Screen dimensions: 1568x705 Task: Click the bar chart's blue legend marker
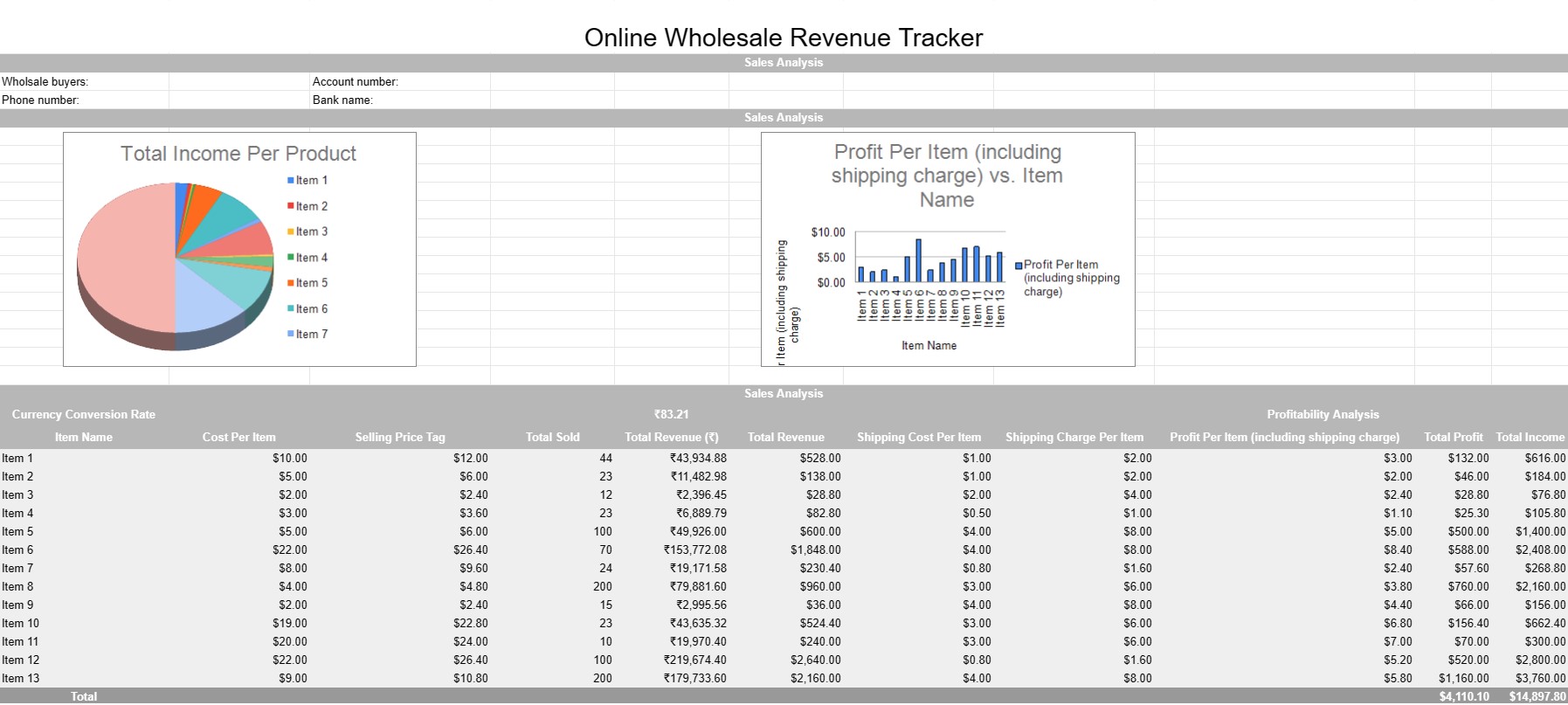pos(1019,266)
